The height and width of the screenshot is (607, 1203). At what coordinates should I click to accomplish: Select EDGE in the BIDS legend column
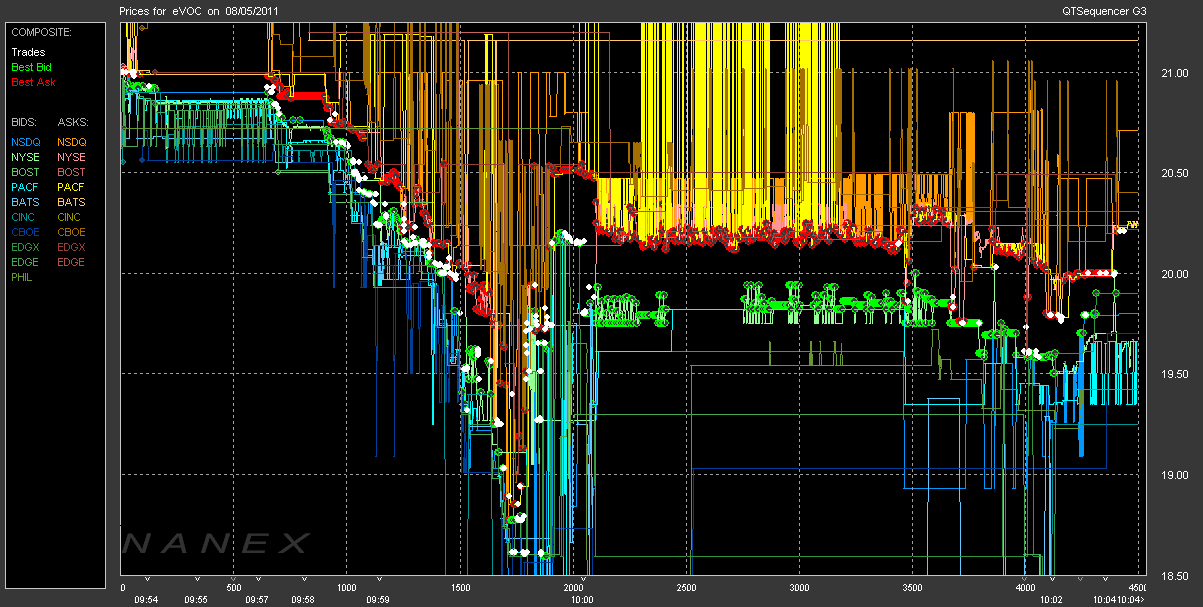click(26, 262)
